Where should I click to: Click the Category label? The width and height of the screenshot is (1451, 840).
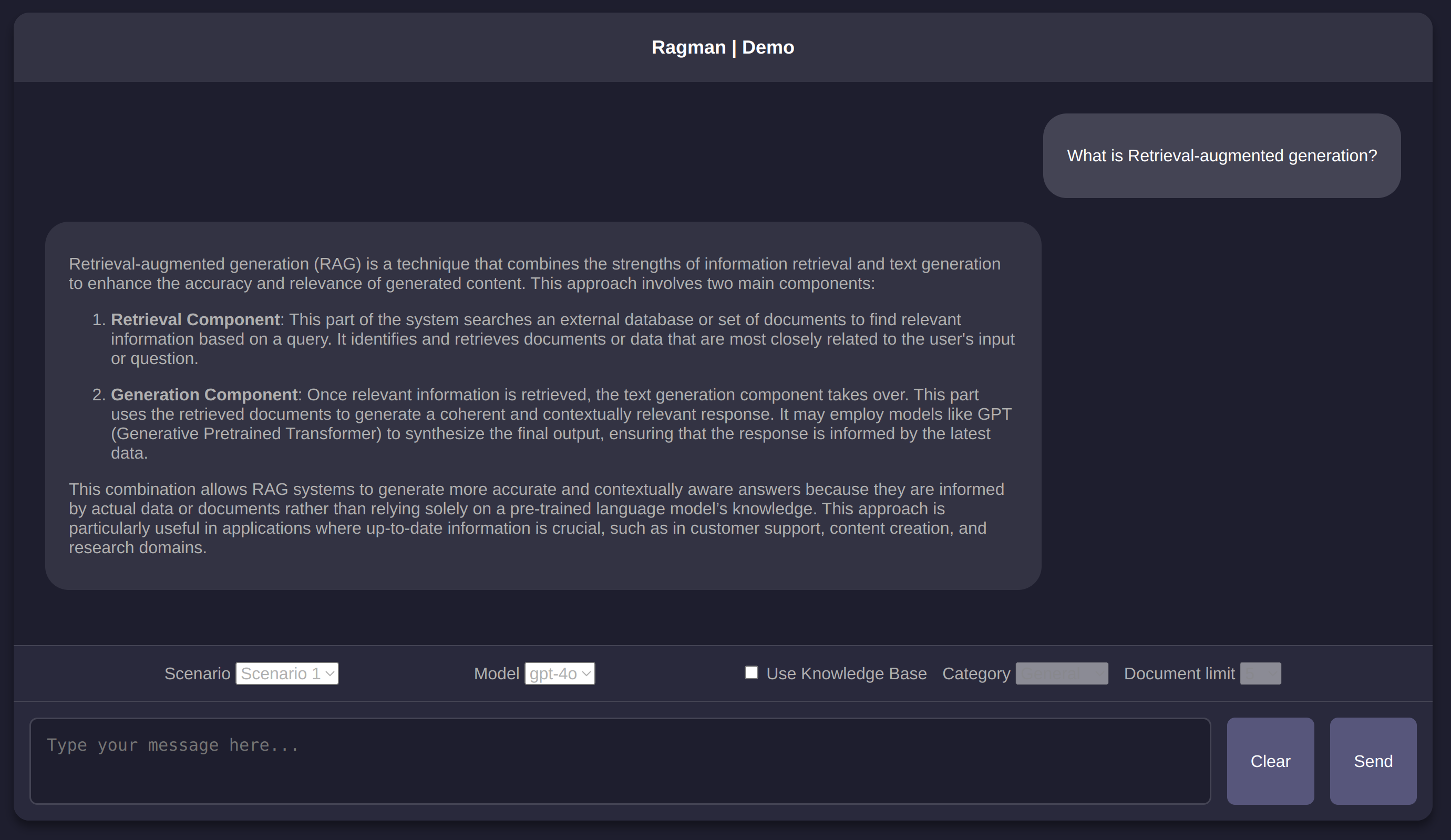click(x=976, y=673)
